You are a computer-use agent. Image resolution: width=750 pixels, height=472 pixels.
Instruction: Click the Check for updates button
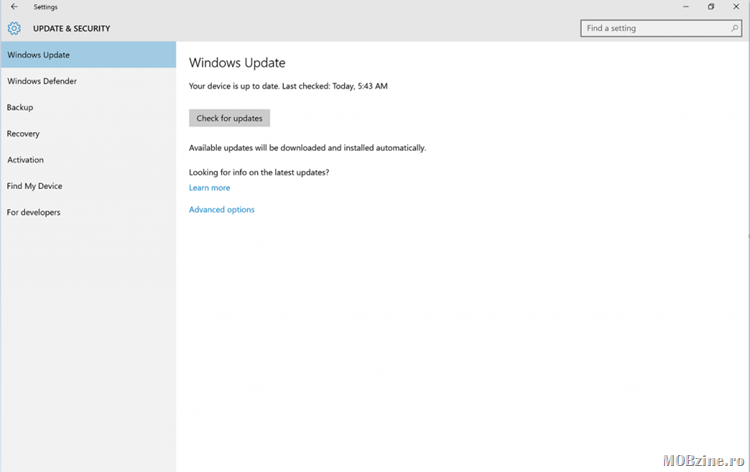(x=229, y=118)
